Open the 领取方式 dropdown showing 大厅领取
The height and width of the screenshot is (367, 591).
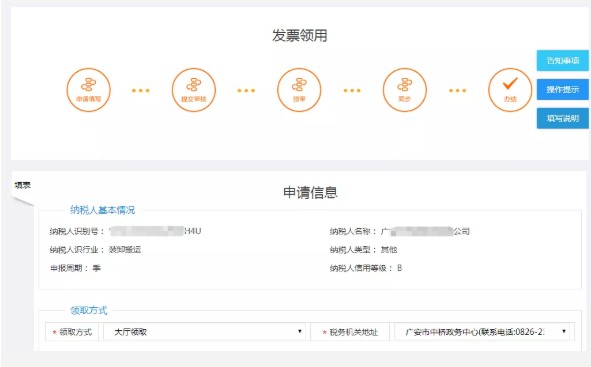click(204, 332)
